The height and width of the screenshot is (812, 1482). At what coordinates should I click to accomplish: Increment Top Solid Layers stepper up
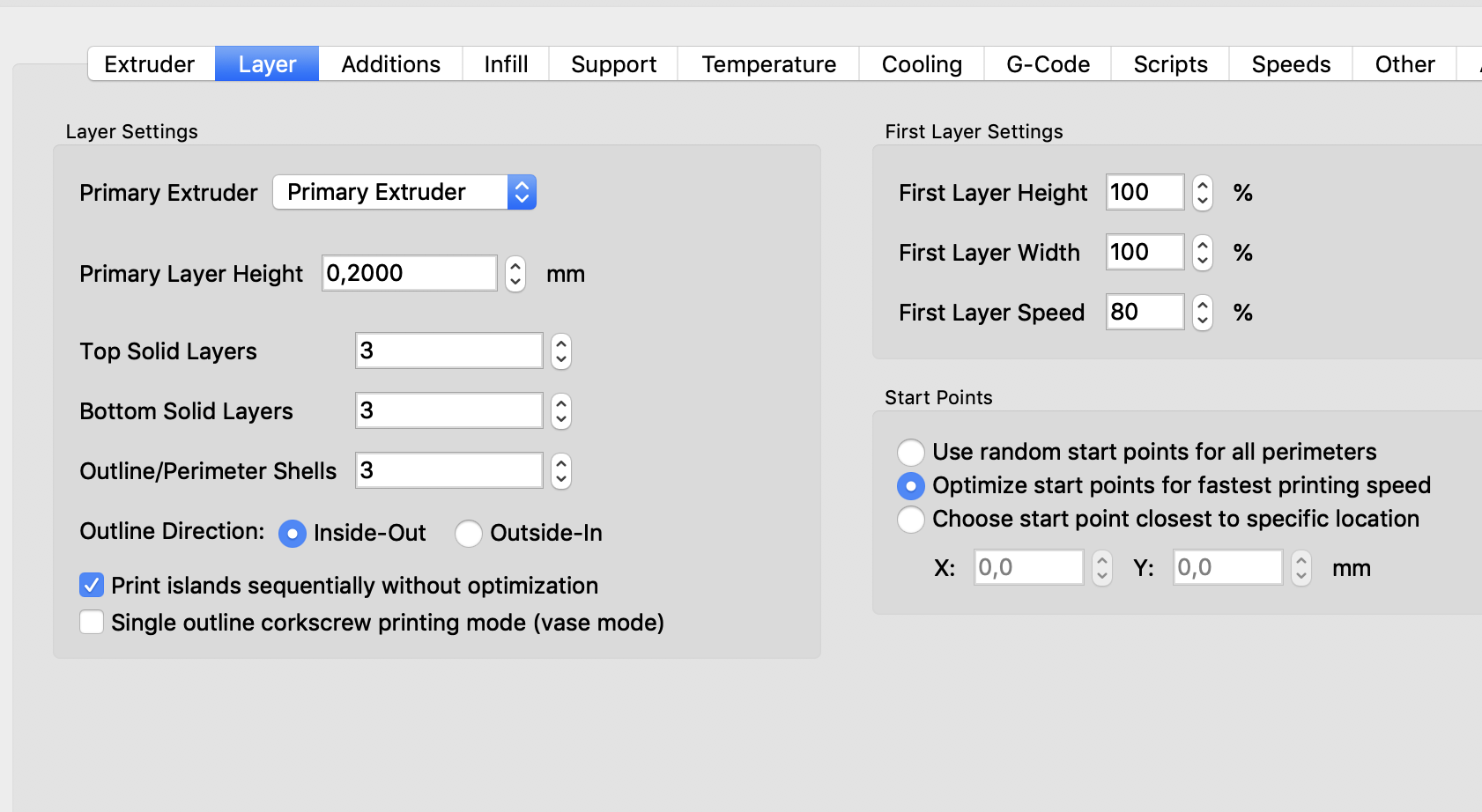tap(561, 343)
